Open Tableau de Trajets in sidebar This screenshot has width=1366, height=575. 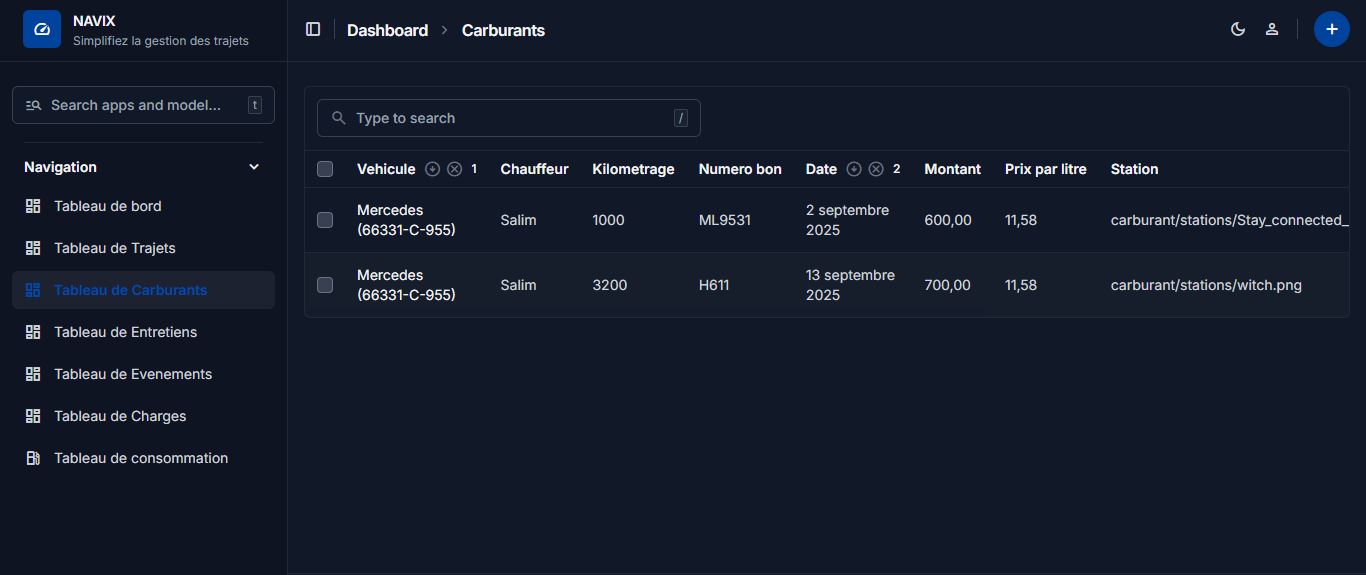pos(114,248)
